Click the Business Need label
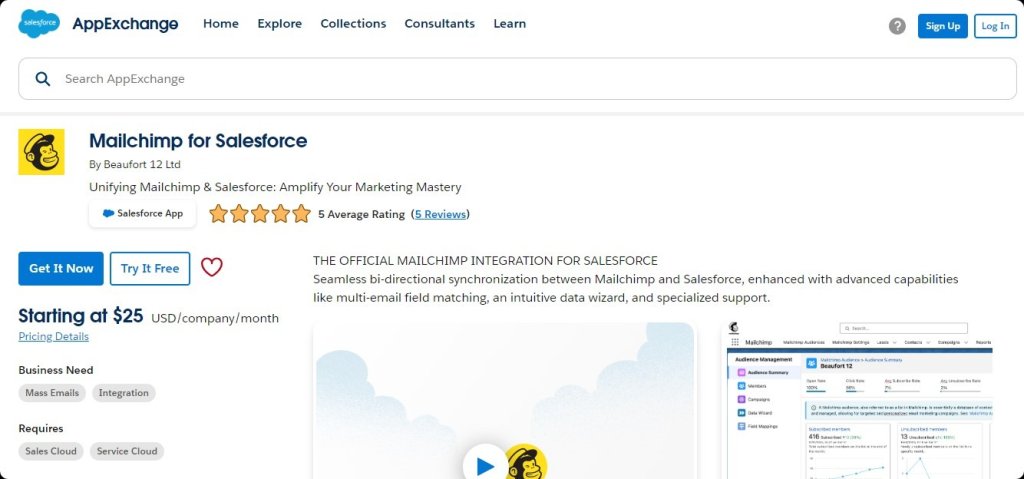This screenshot has height=479, width=1024. click(x=56, y=370)
